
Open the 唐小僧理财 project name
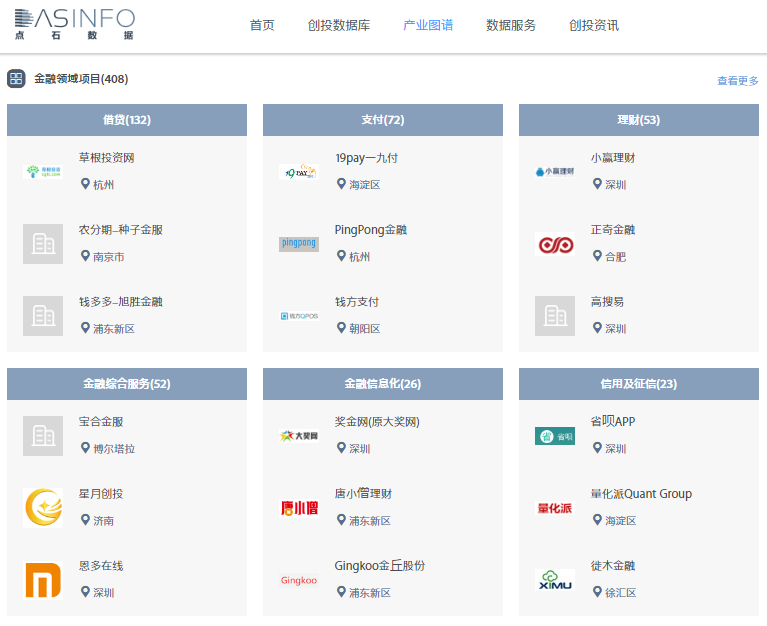363,494
